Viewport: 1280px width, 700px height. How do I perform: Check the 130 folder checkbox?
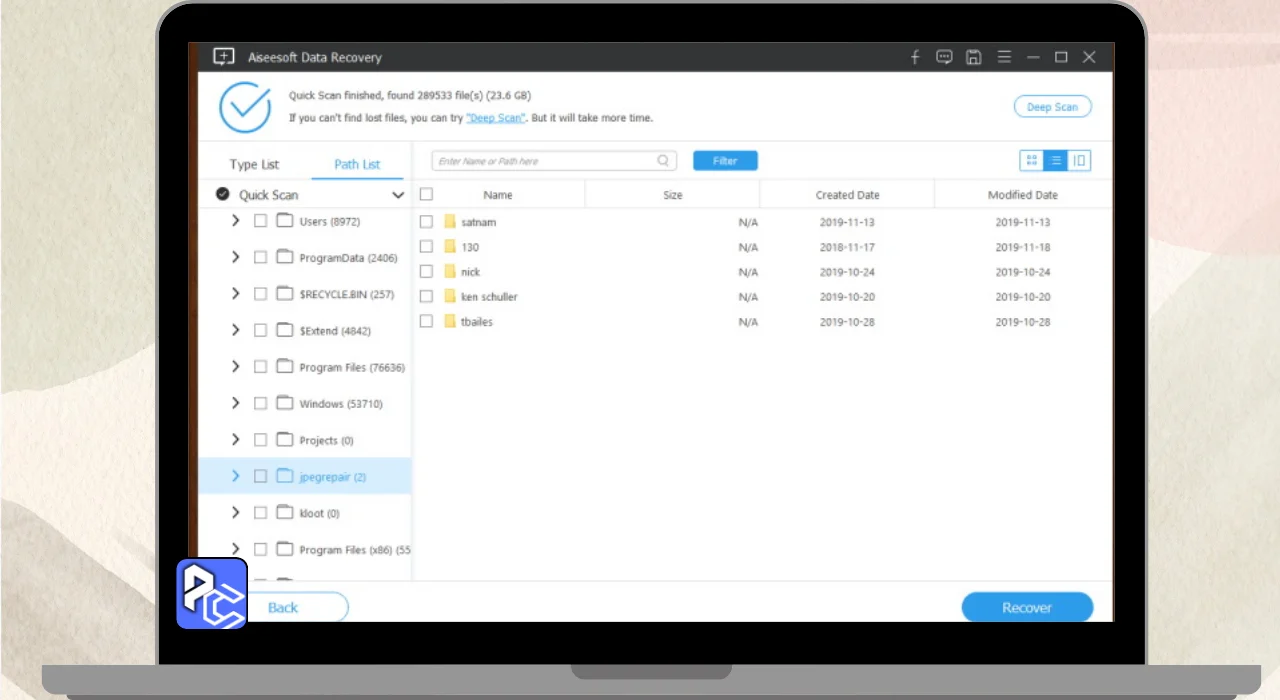pyautogui.click(x=426, y=247)
